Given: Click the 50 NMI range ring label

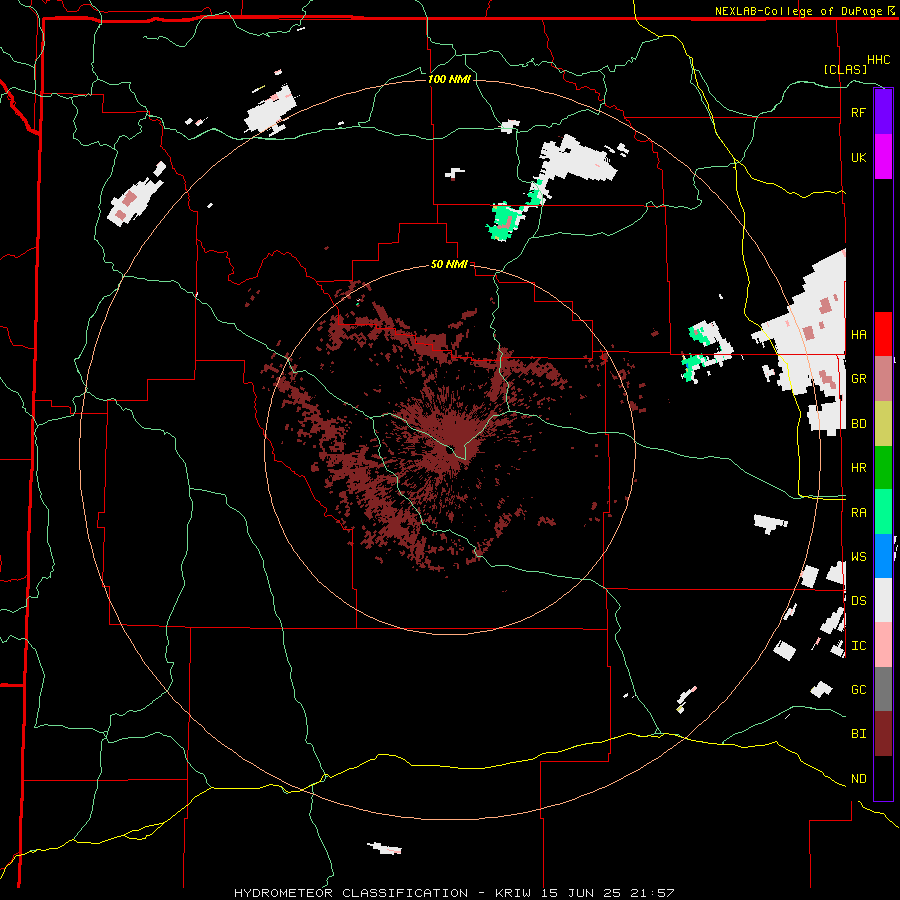Looking at the screenshot, I should (x=449, y=264).
